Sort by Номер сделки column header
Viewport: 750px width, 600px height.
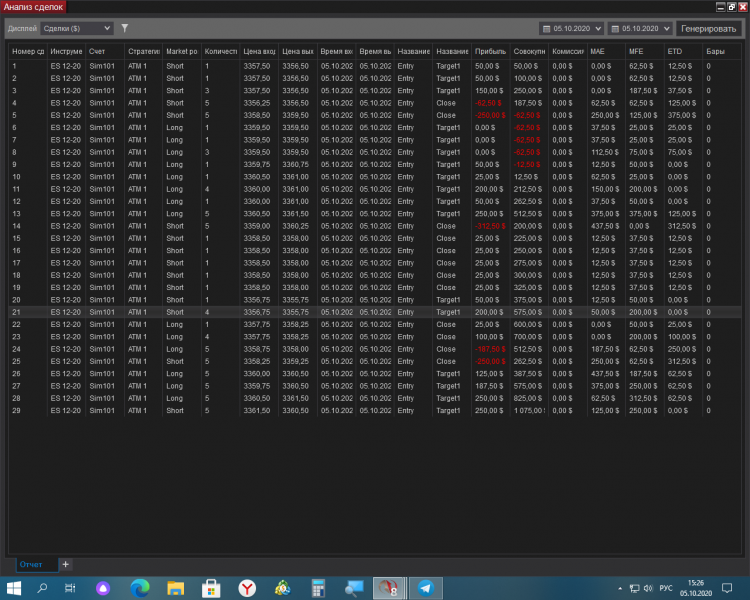(x=28, y=51)
